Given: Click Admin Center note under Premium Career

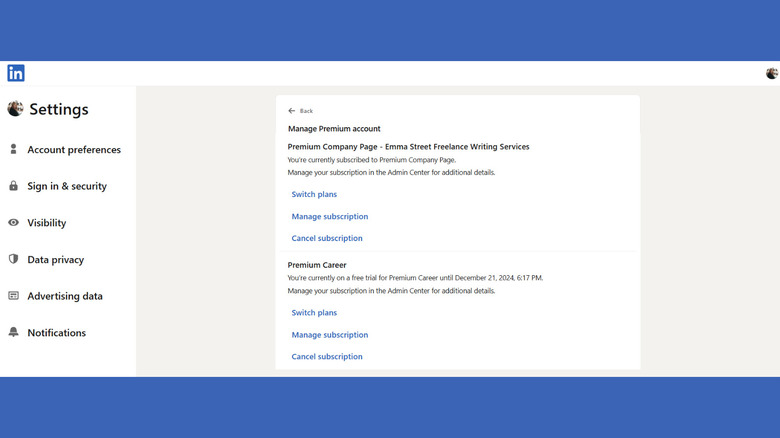Looking at the screenshot, I should [391, 291].
